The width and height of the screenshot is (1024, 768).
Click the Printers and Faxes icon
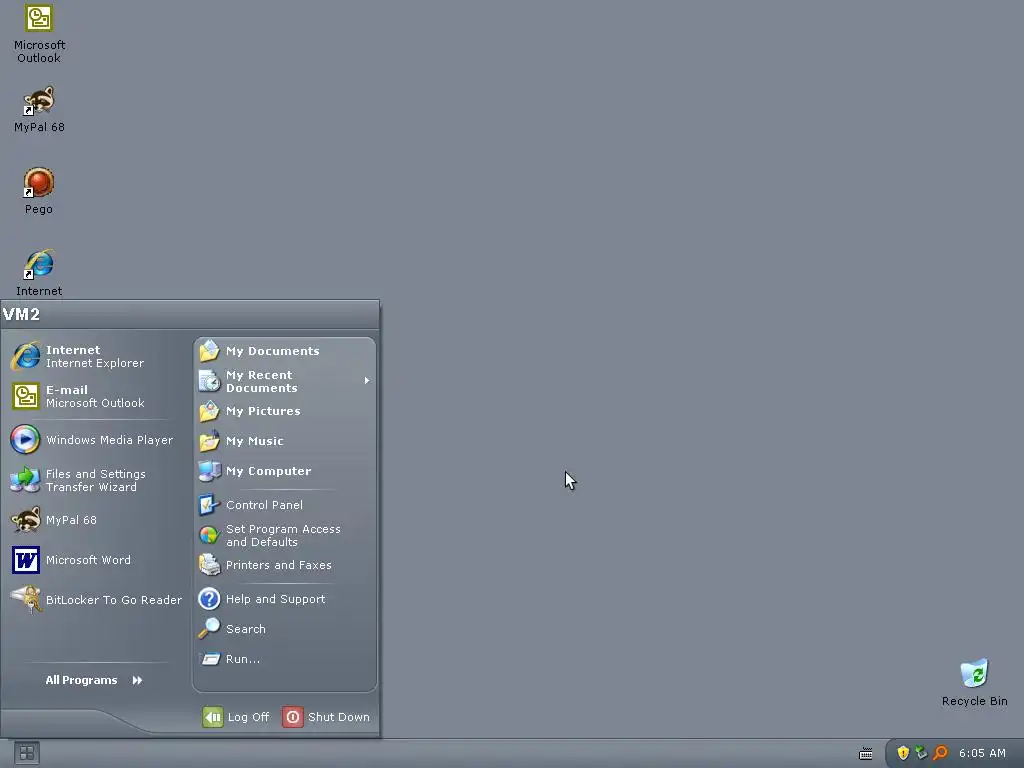click(x=209, y=565)
